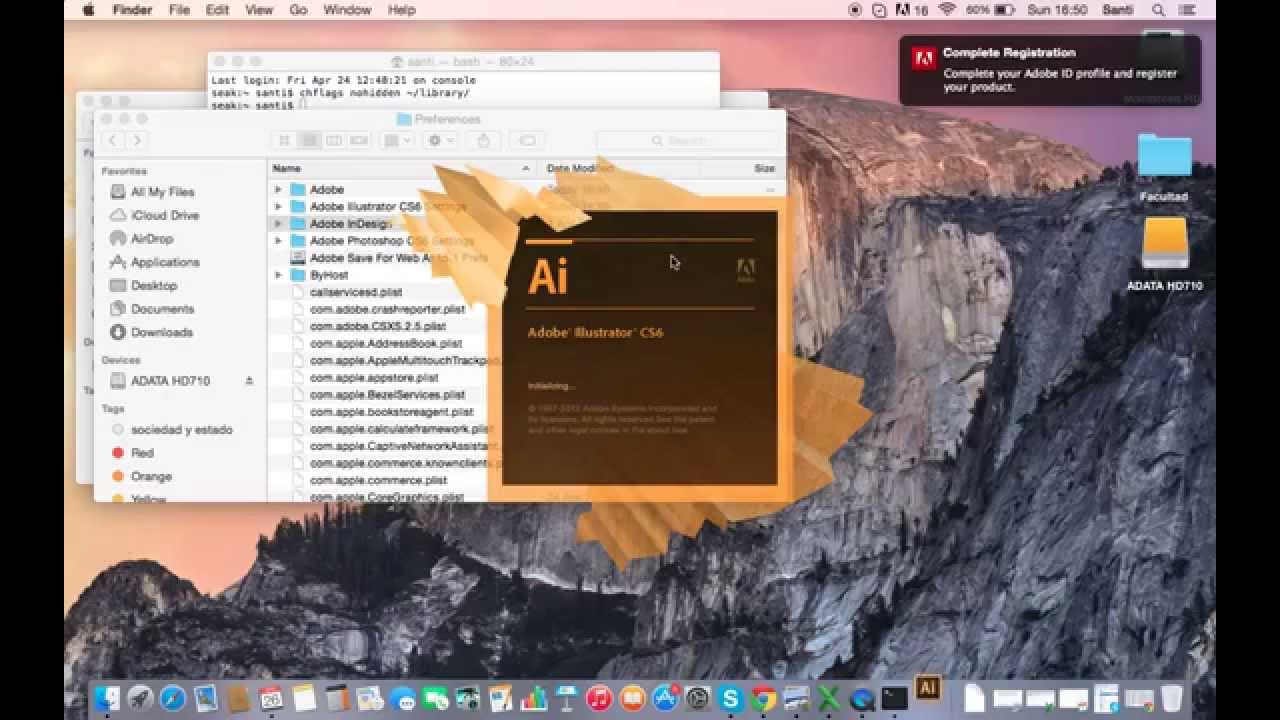1280x720 pixels.
Task: Switch Finder to Cover Flow view
Action: pos(359,141)
